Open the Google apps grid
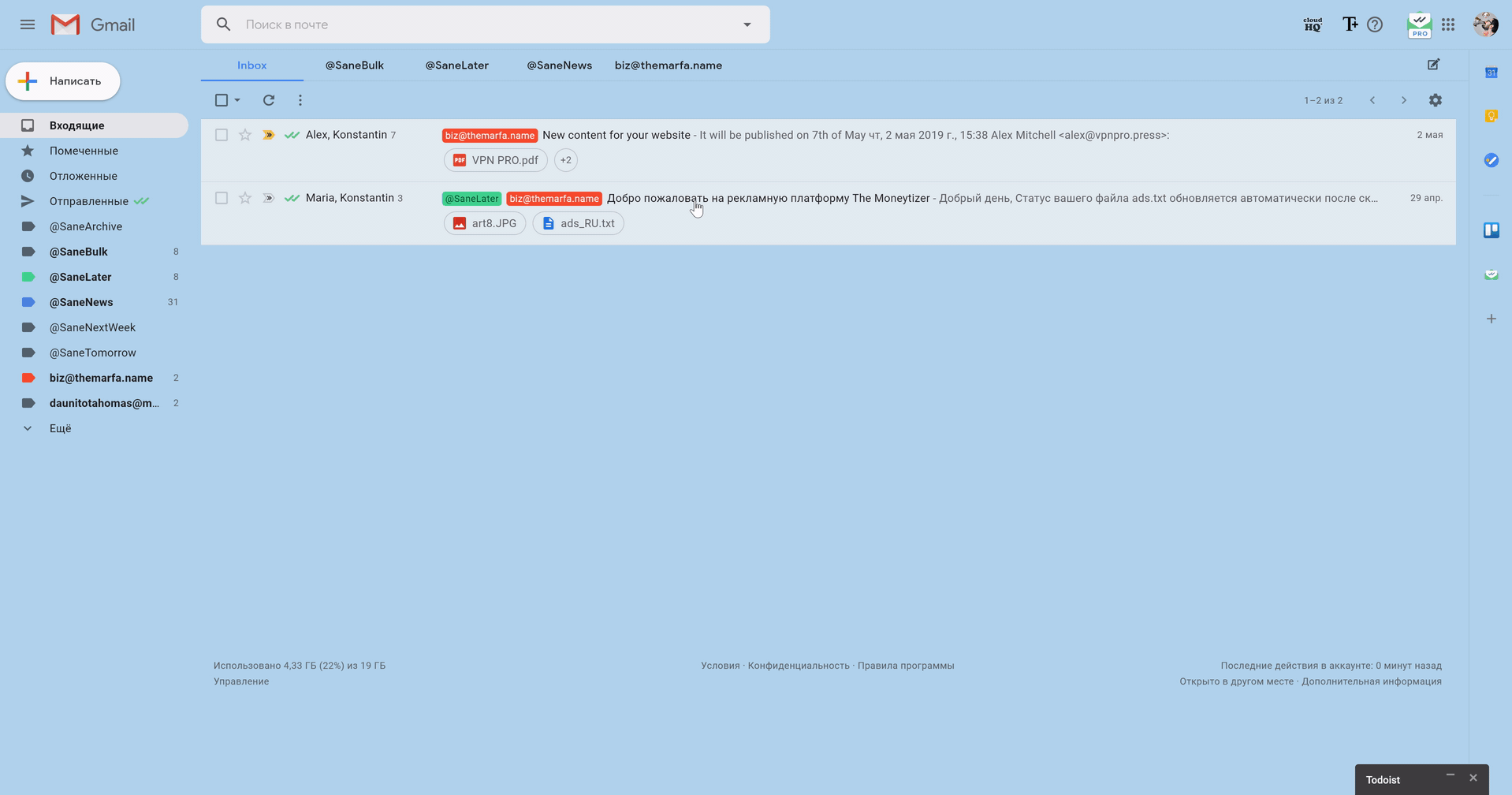This screenshot has width=1512, height=795. click(1448, 24)
